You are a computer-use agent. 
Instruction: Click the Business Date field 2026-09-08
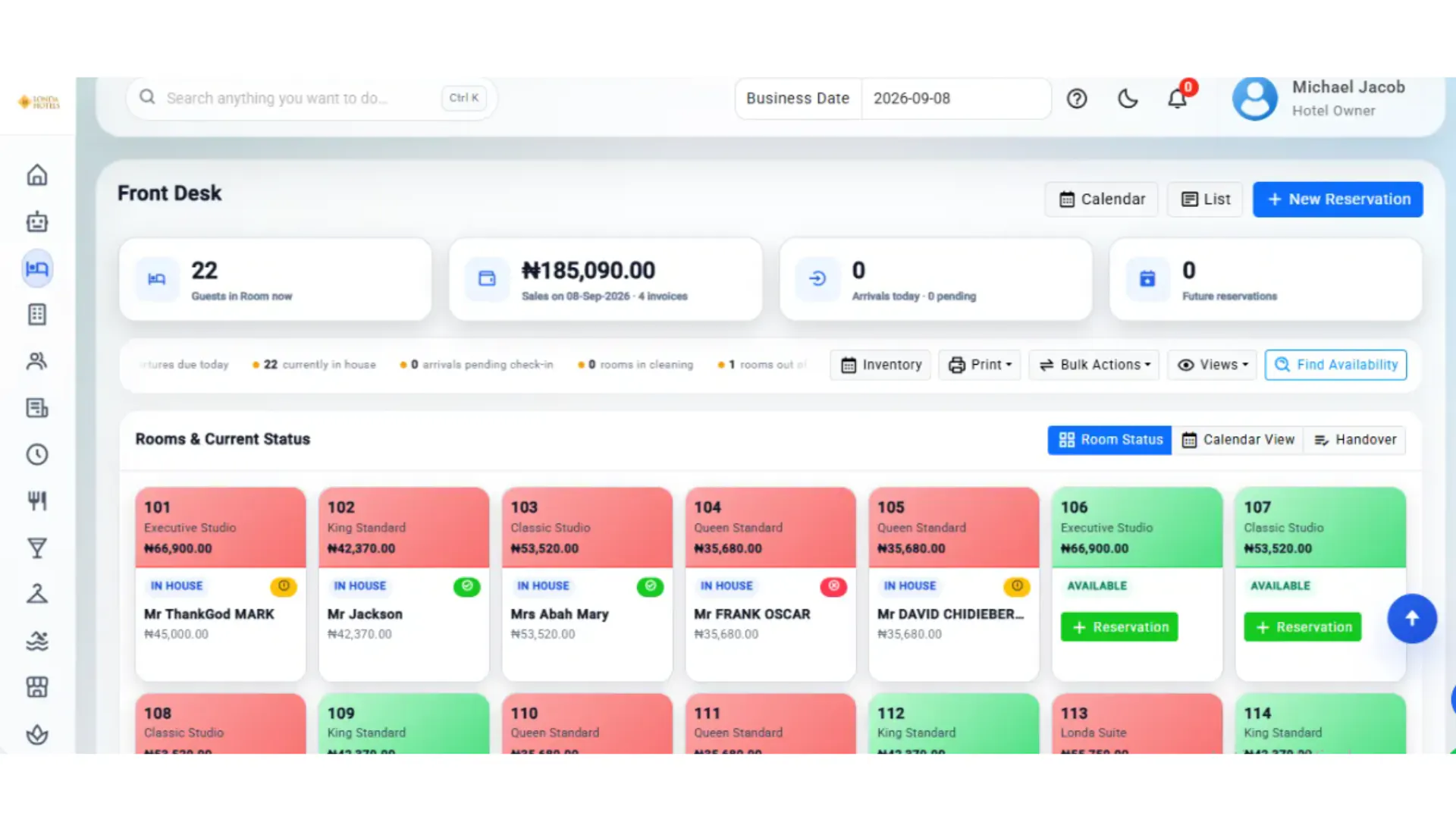tap(956, 99)
